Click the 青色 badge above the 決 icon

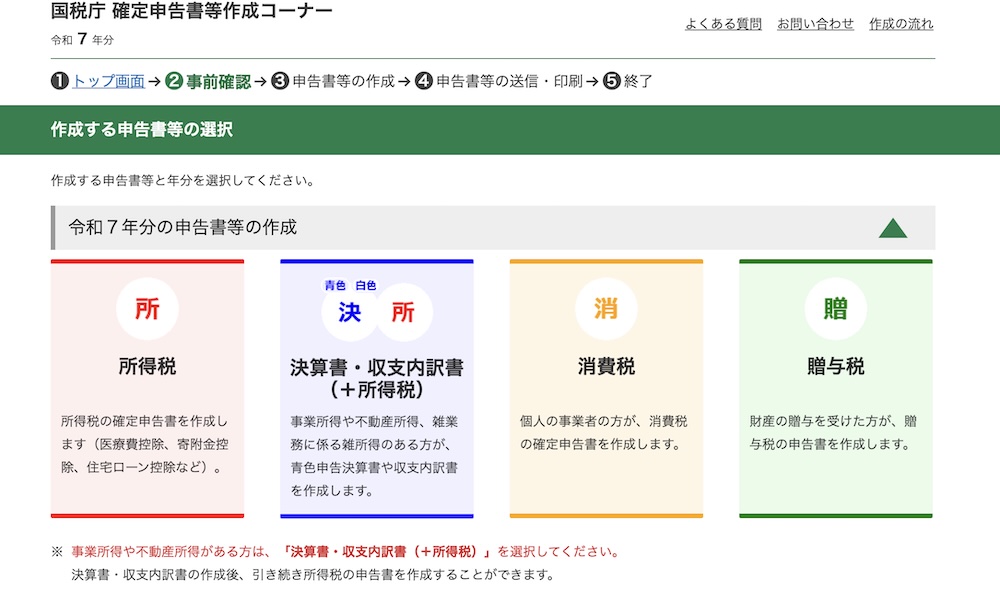pos(333,283)
